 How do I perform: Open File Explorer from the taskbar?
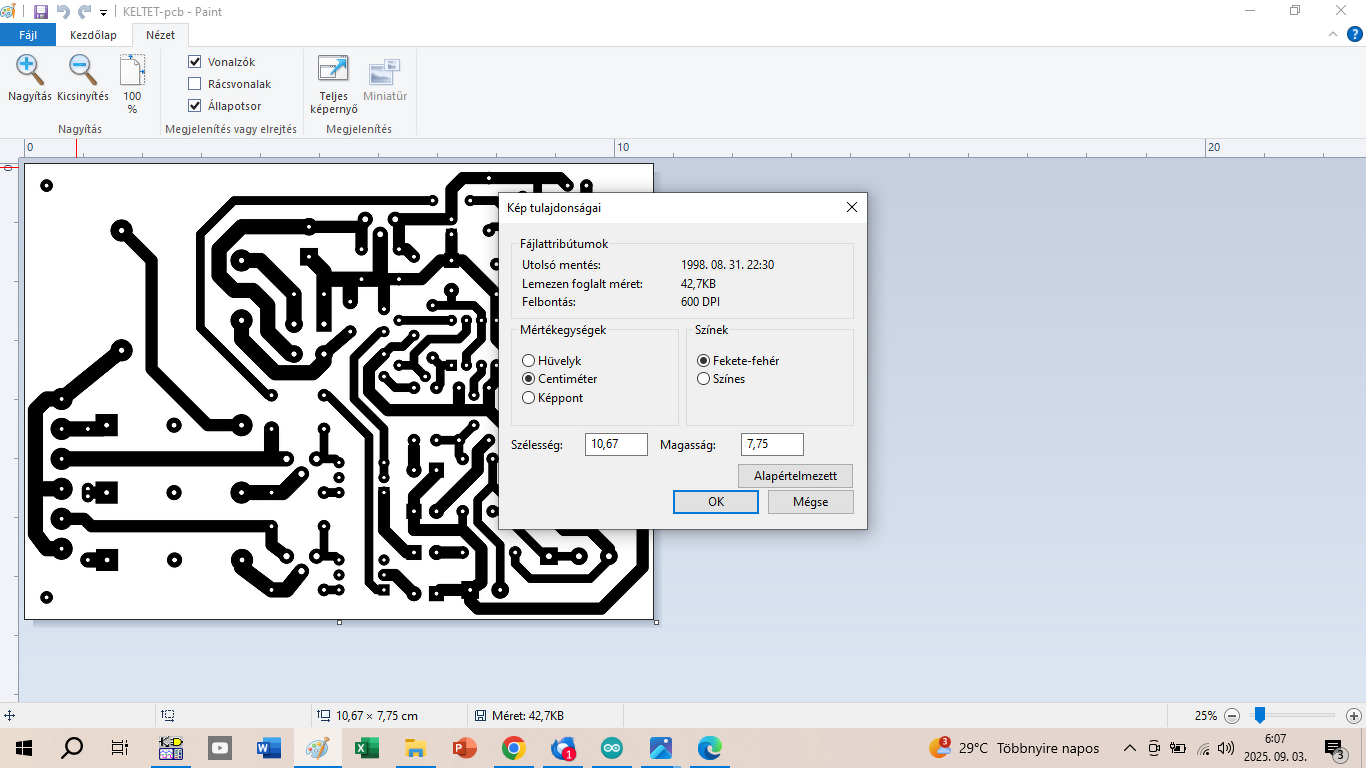tap(416, 747)
